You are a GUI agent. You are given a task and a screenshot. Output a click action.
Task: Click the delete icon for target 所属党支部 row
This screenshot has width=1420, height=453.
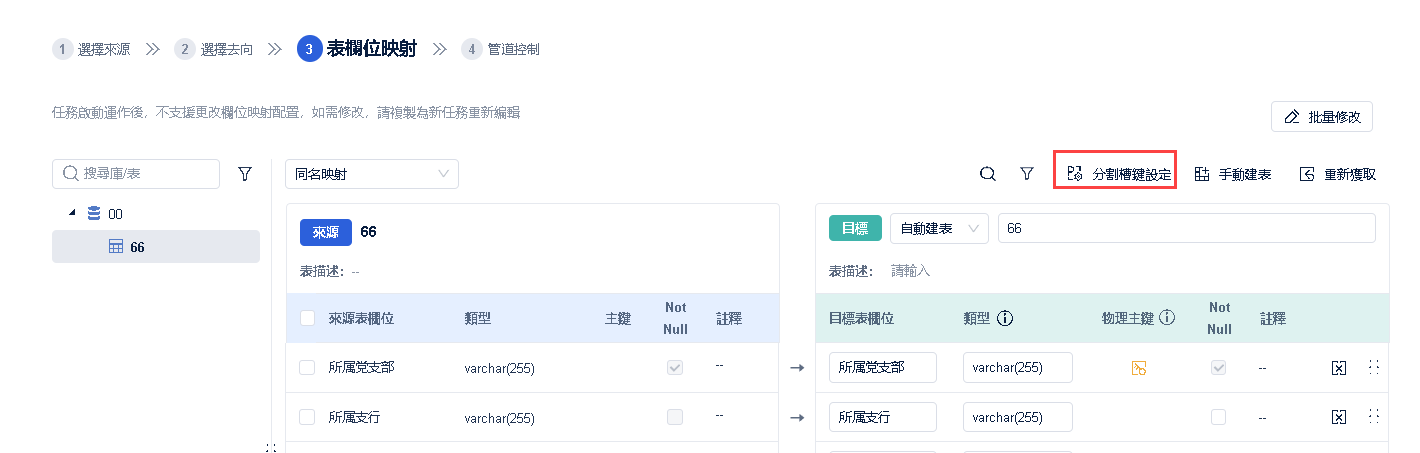pos(1338,368)
